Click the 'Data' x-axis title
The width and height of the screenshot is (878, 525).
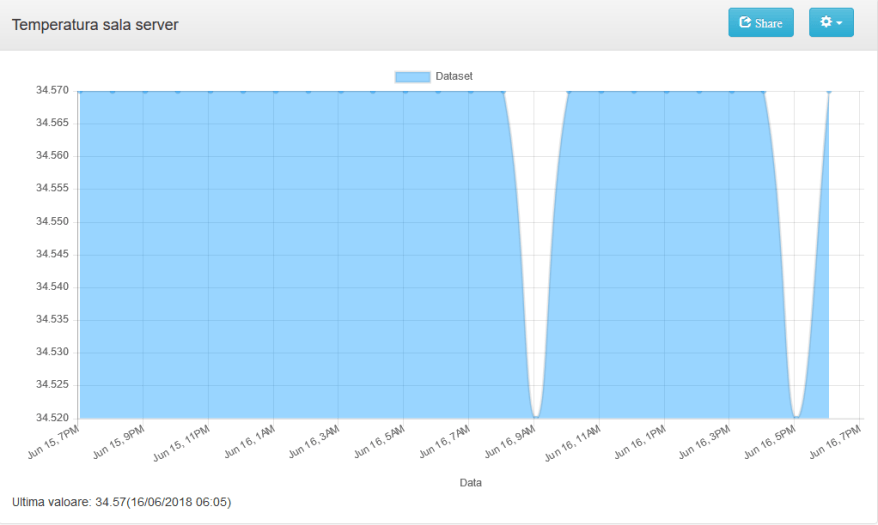(470, 483)
